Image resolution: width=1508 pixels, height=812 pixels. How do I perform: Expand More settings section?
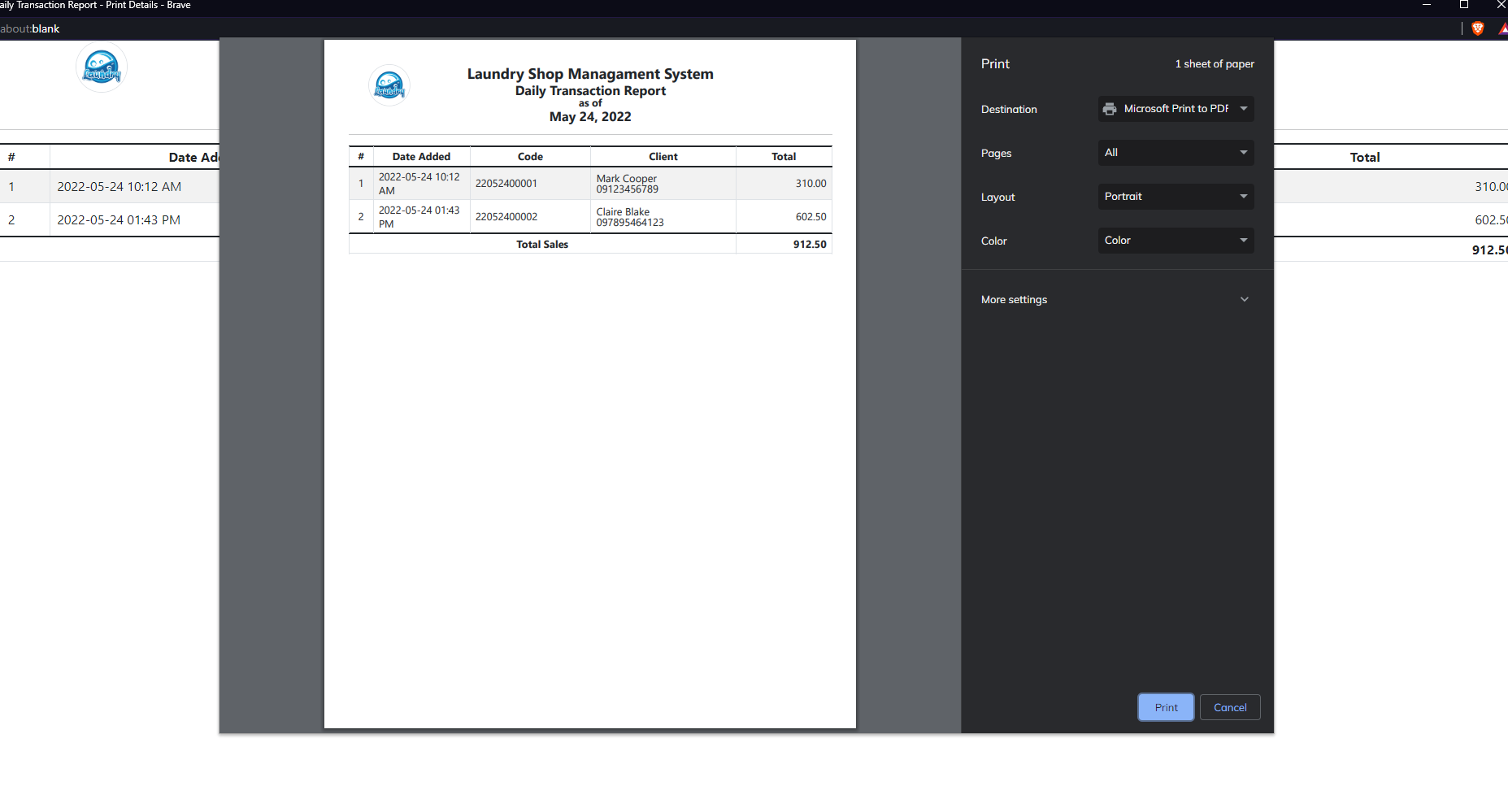point(1117,299)
